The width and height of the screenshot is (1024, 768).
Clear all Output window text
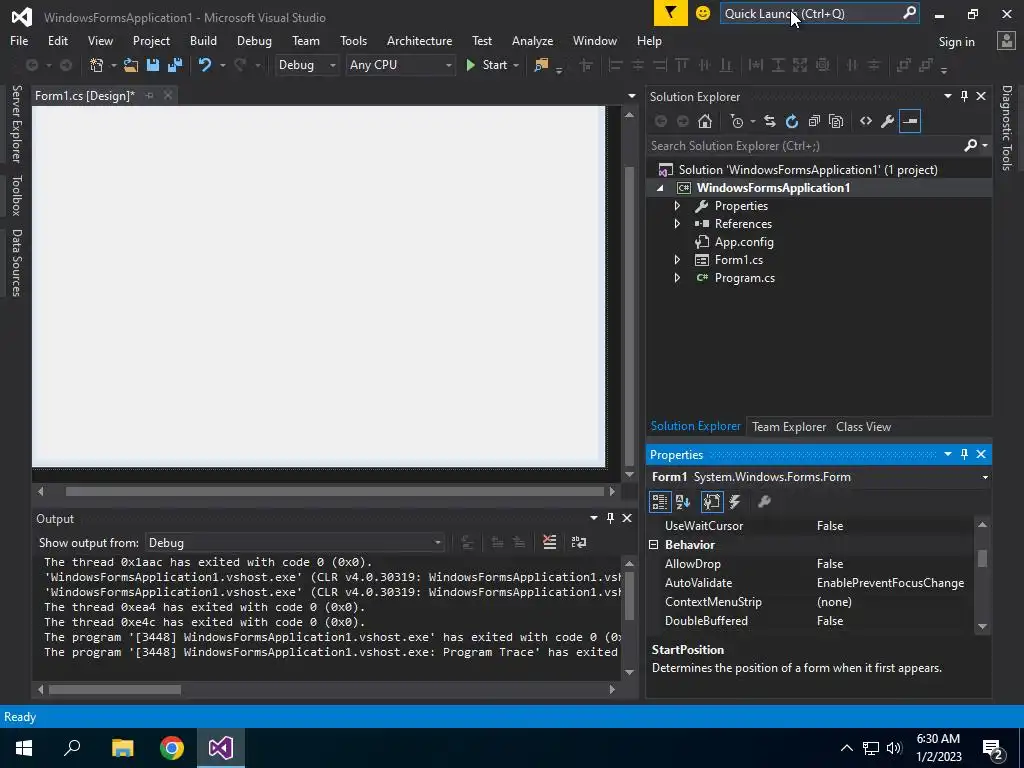550,542
